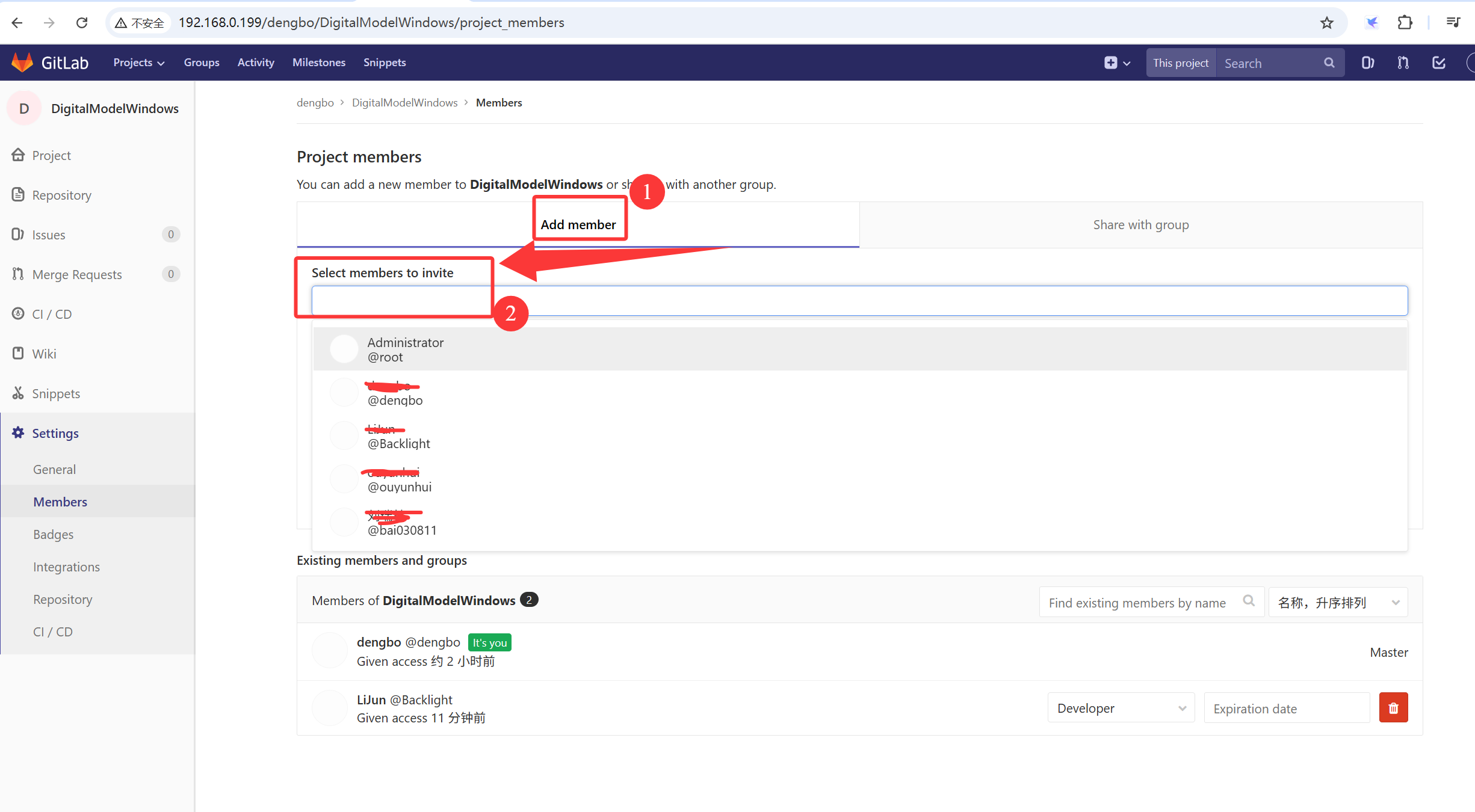Screen dimensions: 1475x812
Task: Switch to the Share with group tab
Action: click(x=1140, y=224)
